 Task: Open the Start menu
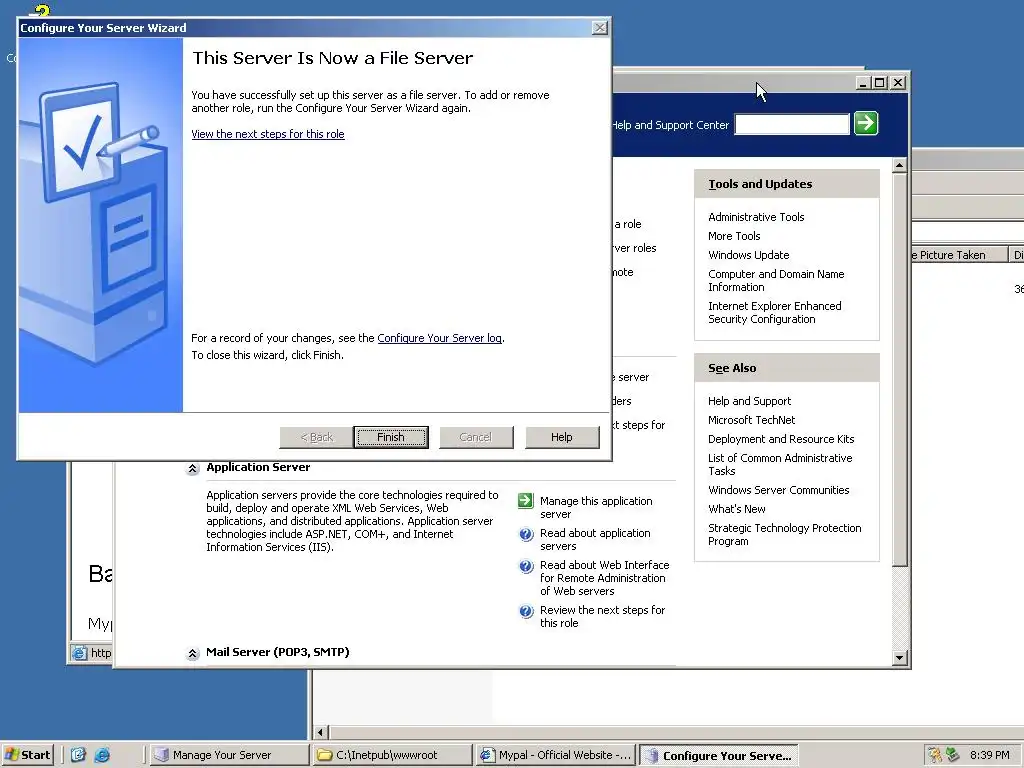27,755
